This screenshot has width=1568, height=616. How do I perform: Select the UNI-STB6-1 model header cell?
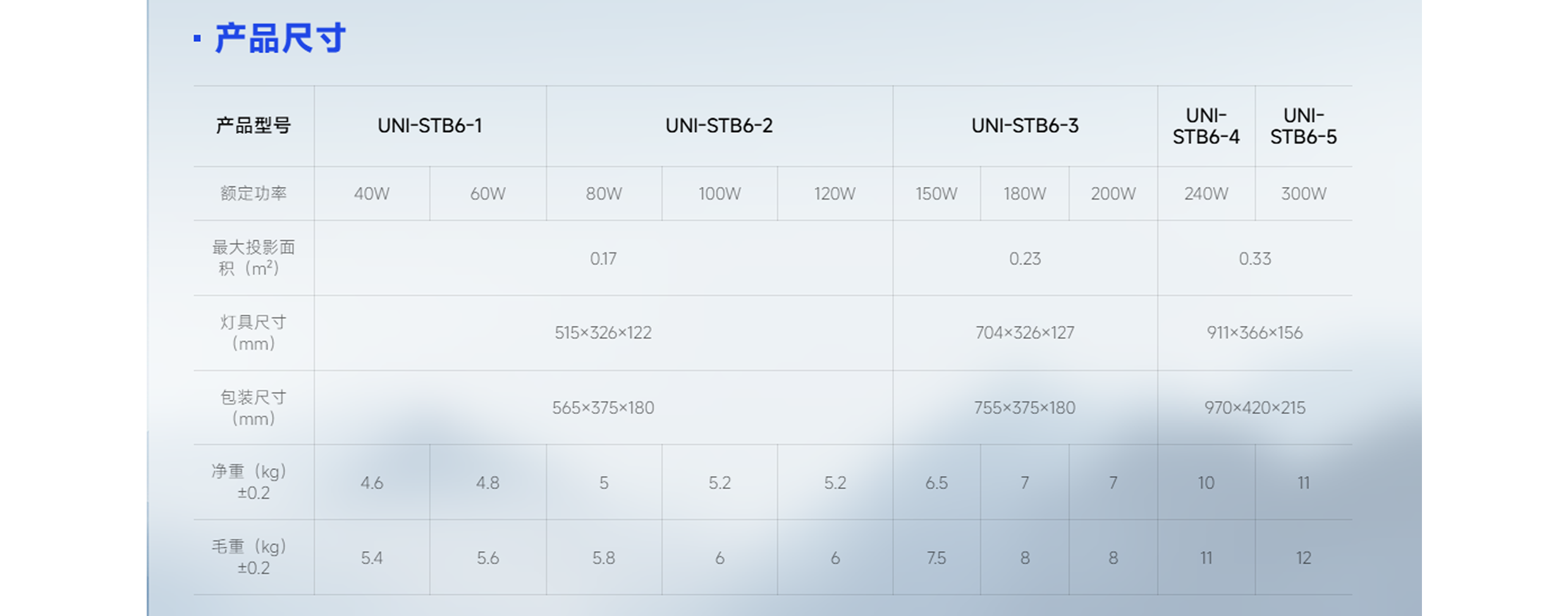430,126
